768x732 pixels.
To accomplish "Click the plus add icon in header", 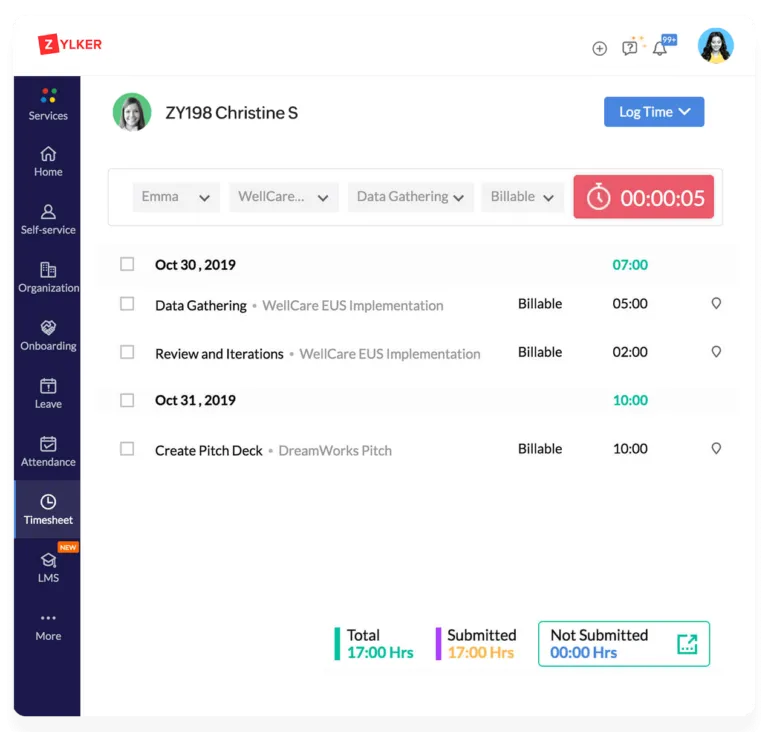I will coord(599,48).
